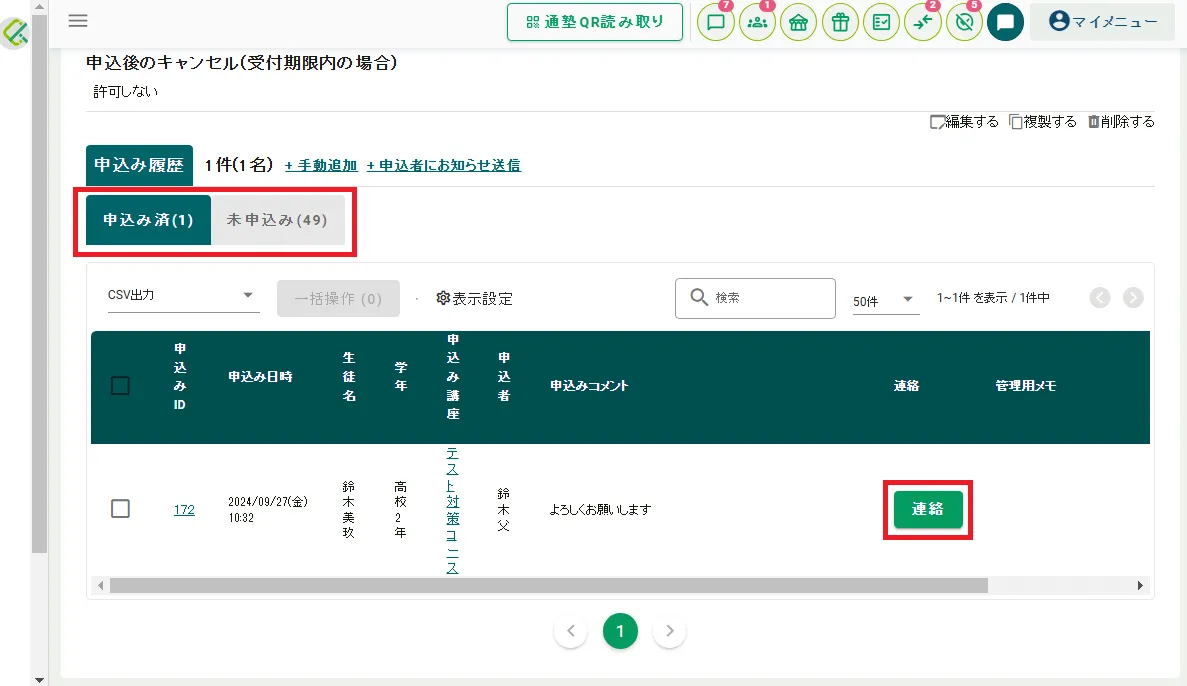Click the page vertical scrollbar down arrow

[39, 680]
